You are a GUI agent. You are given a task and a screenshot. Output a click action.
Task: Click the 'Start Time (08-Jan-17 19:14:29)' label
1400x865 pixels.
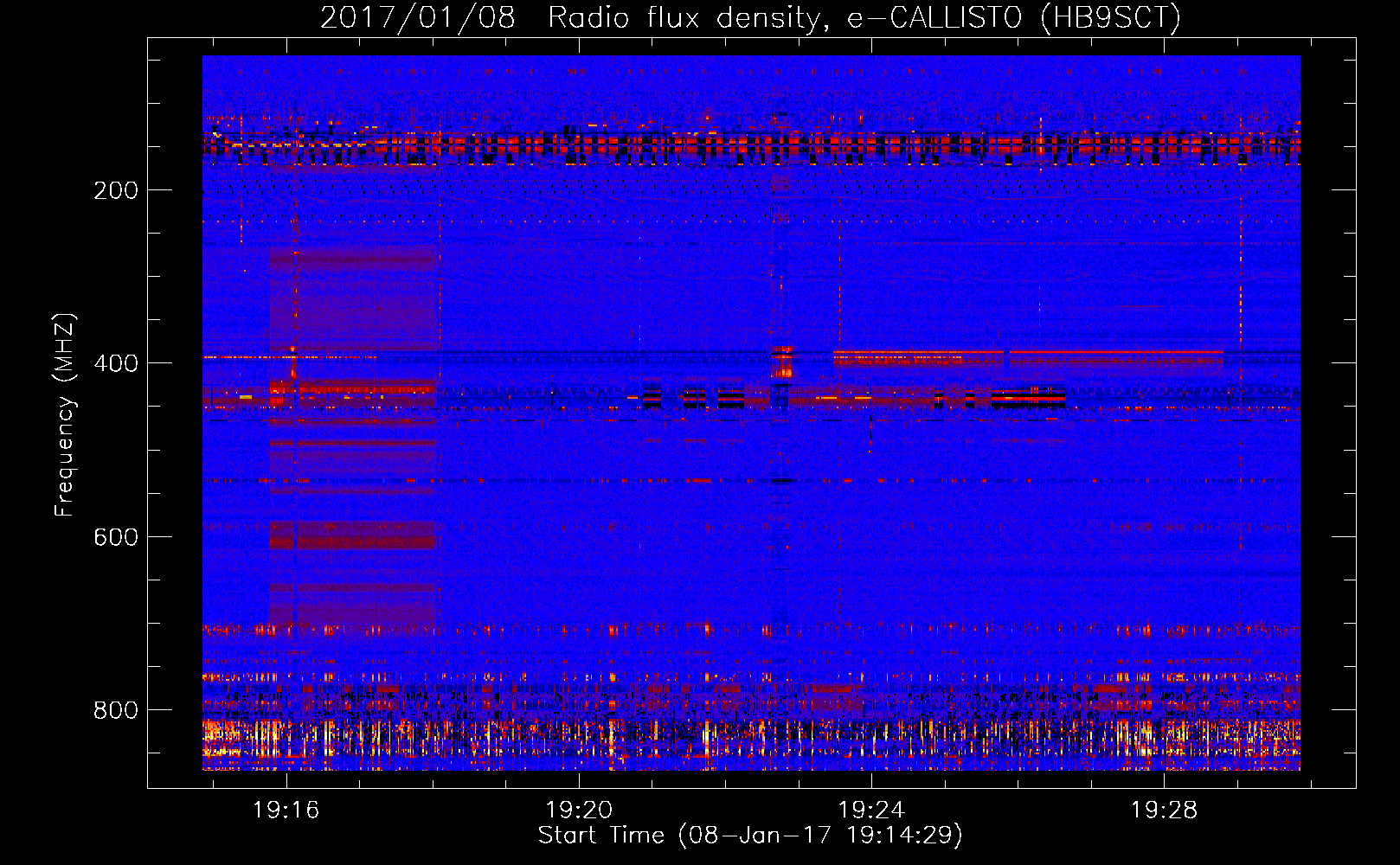[750, 836]
